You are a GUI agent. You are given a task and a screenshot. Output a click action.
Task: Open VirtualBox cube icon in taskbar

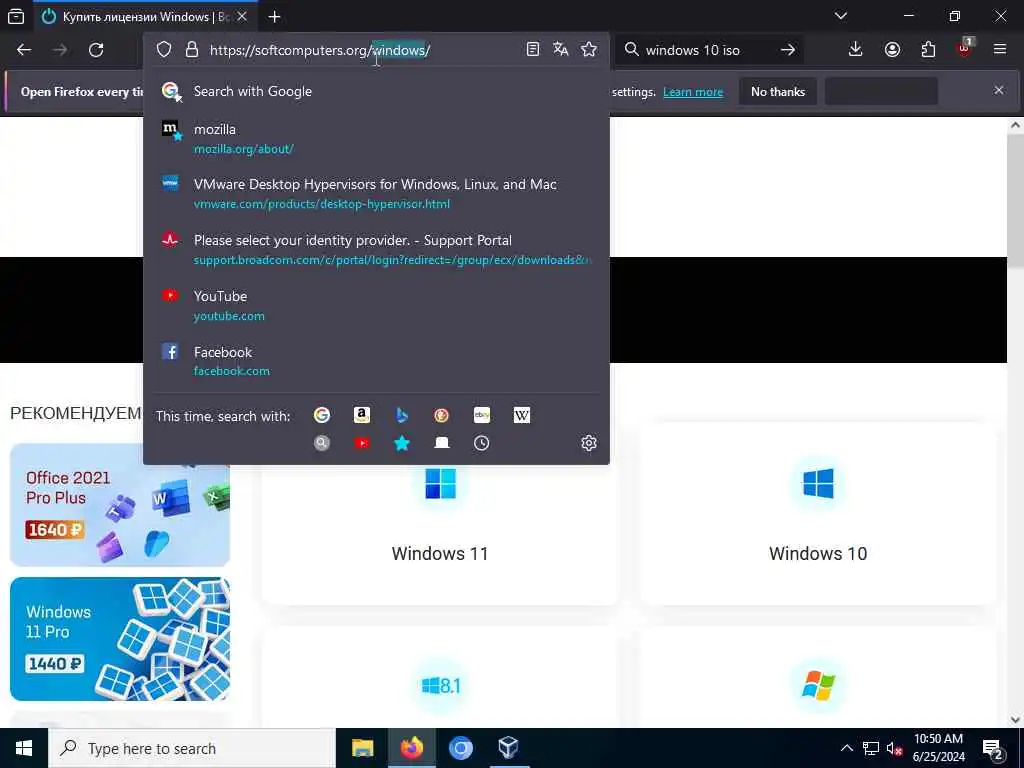[508, 748]
